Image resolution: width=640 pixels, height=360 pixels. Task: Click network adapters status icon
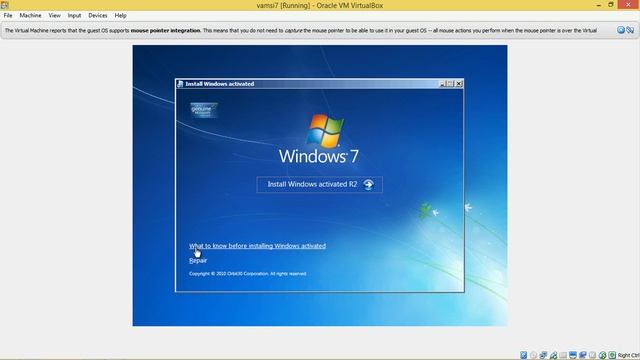pyautogui.click(x=543, y=355)
